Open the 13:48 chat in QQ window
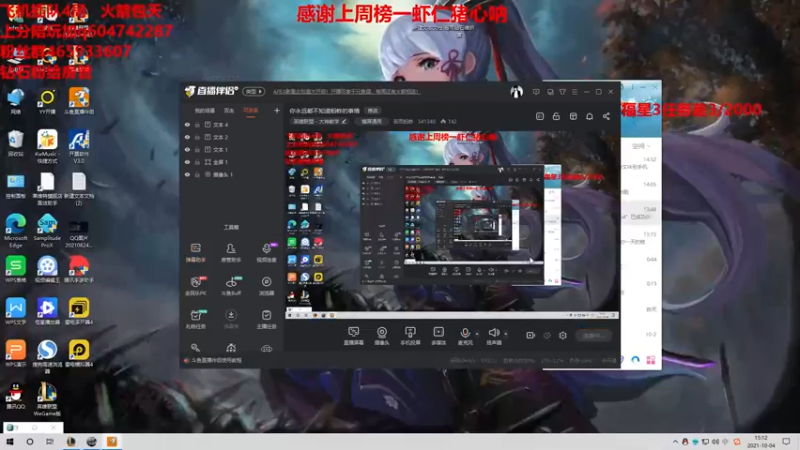 (x=641, y=213)
